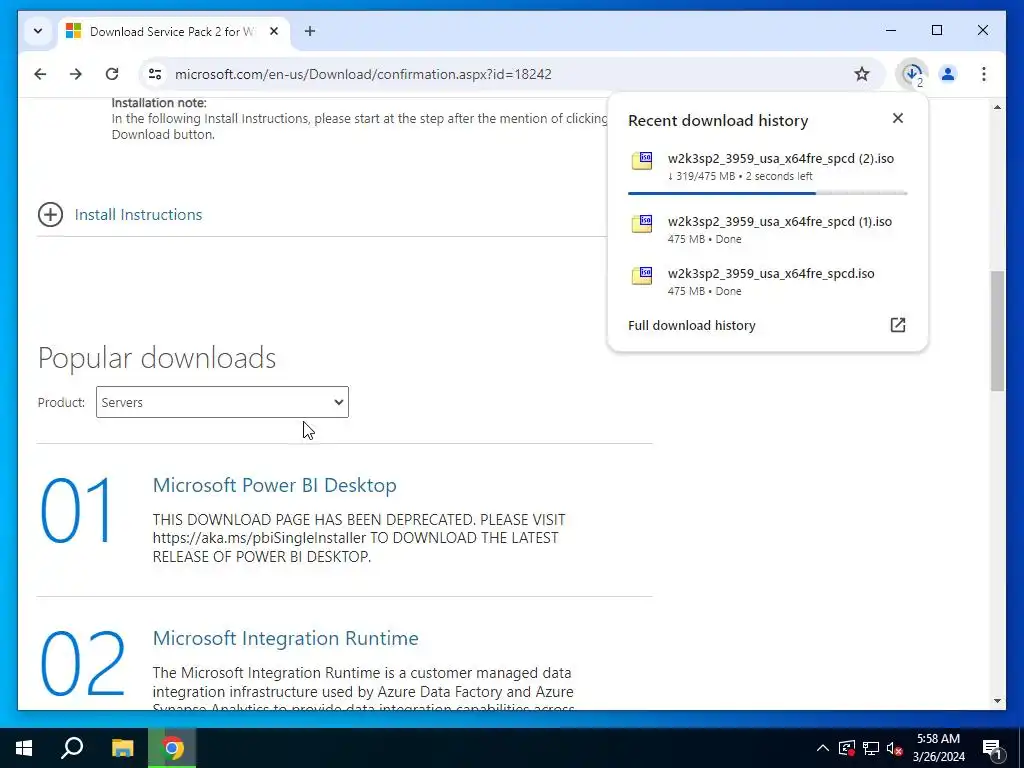Click the external link icon for download history
Image resolution: width=1024 pixels, height=768 pixels.
click(898, 325)
